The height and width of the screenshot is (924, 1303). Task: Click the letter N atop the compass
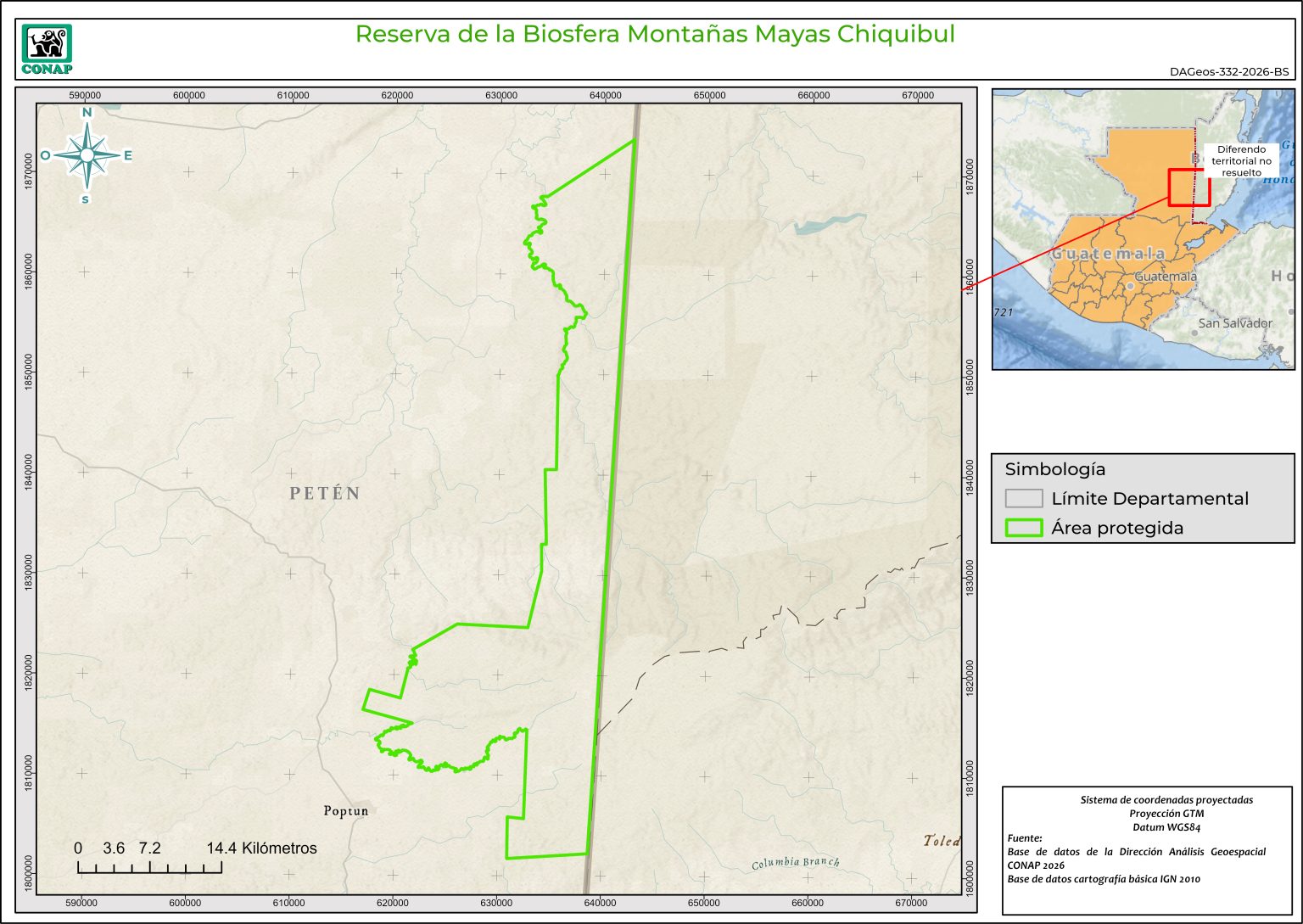point(87,113)
